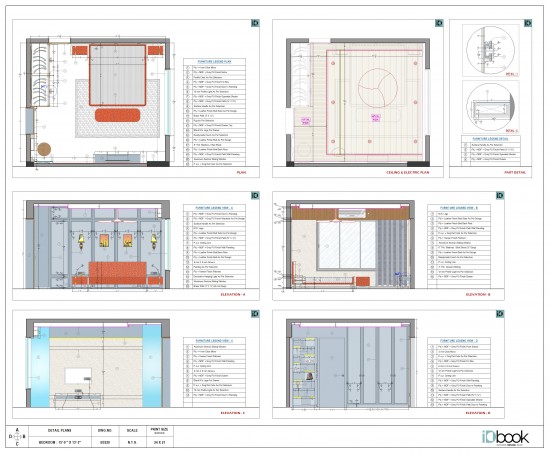Click the iD badge on Elevation B panel
This screenshot has width=550, height=453.
tap(500, 195)
